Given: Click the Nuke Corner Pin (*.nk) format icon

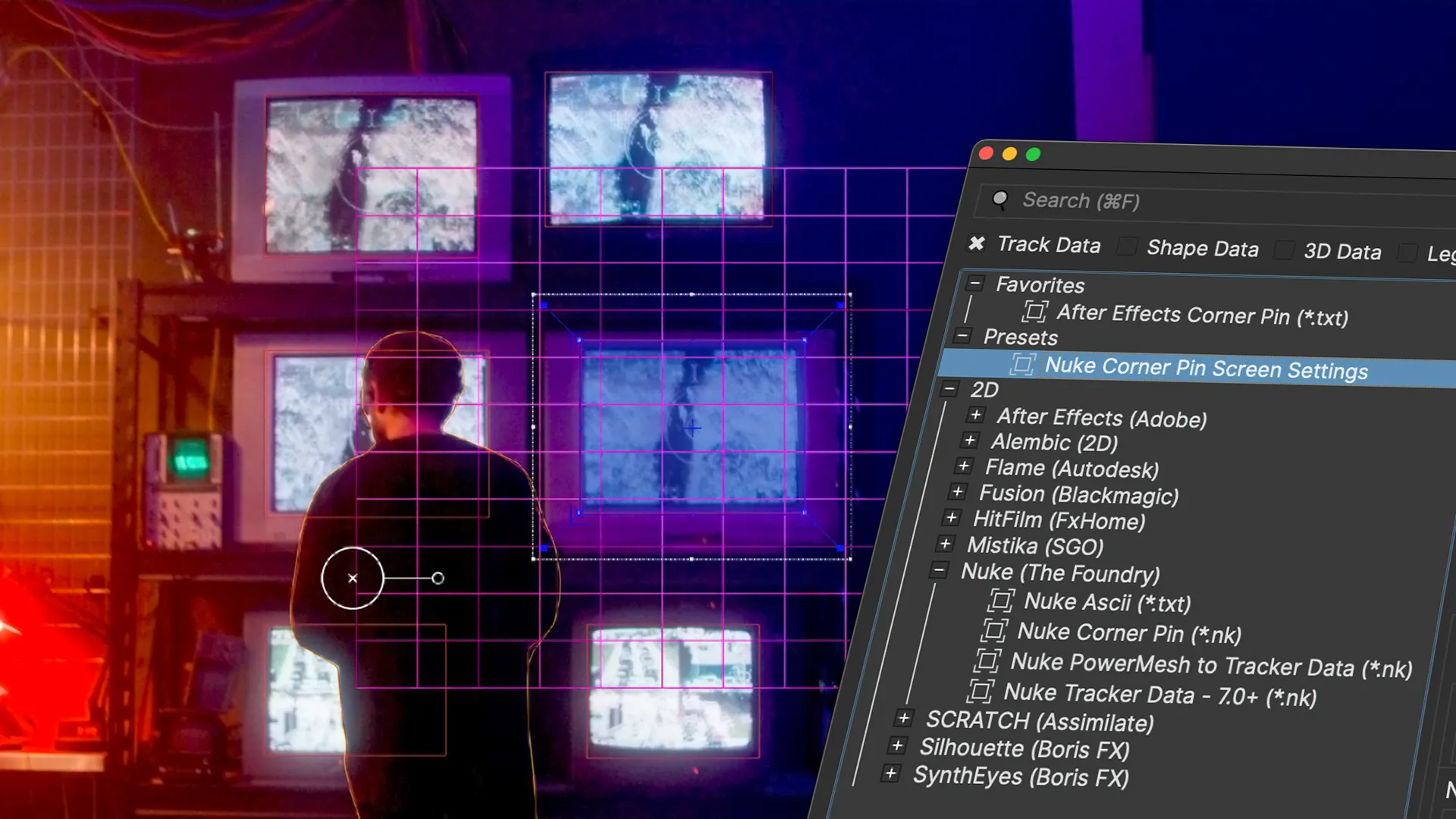Looking at the screenshot, I should 993,631.
